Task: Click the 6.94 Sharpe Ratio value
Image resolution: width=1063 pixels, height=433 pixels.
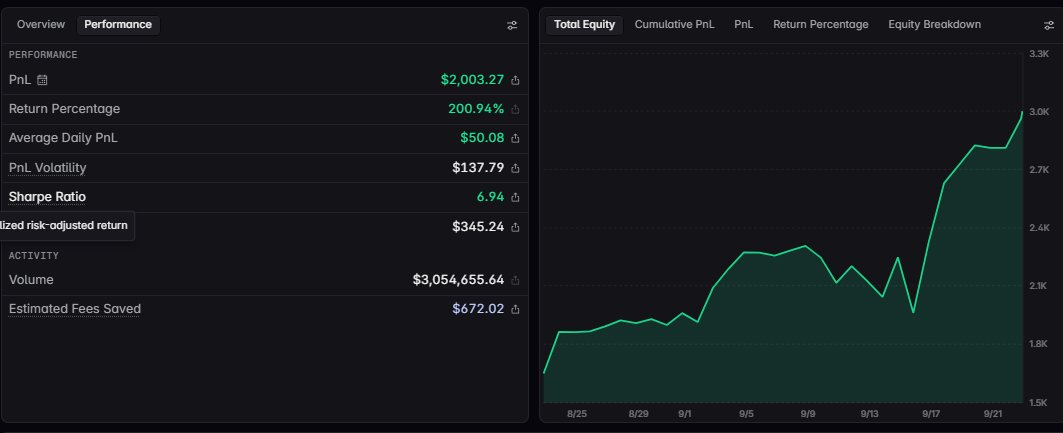Action: click(x=491, y=197)
